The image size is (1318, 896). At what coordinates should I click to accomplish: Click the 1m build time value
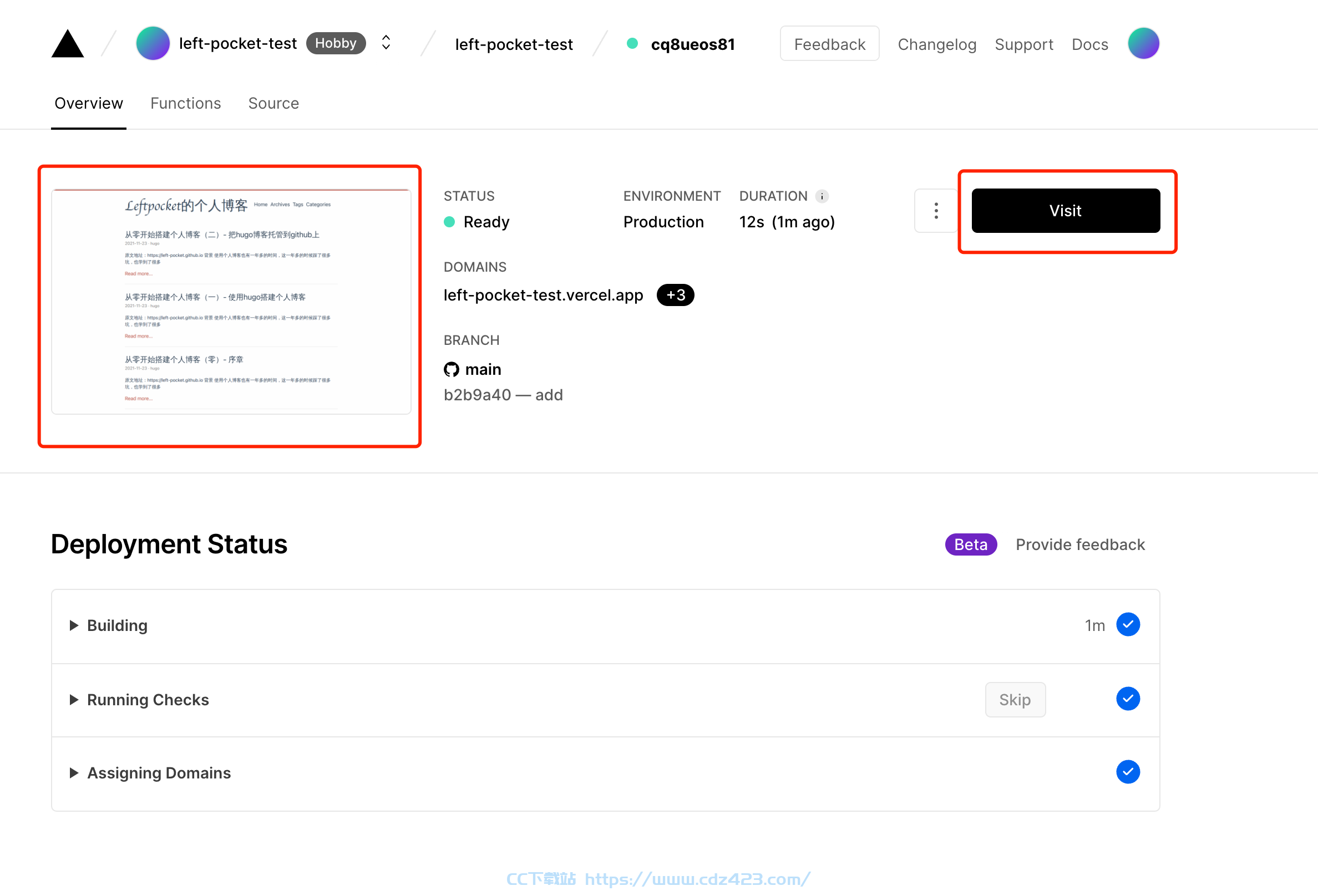coord(1095,625)
